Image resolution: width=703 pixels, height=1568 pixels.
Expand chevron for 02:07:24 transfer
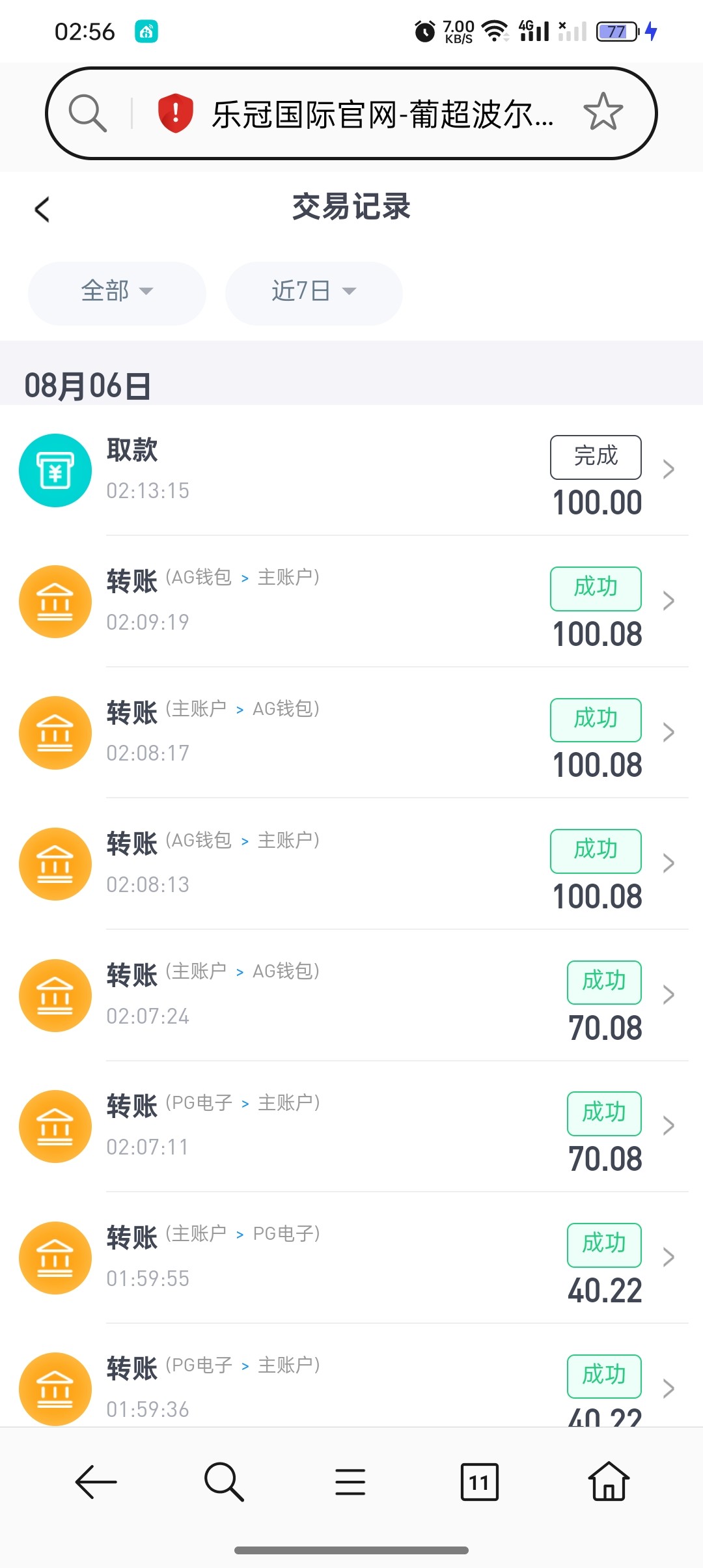click(668, 995)
